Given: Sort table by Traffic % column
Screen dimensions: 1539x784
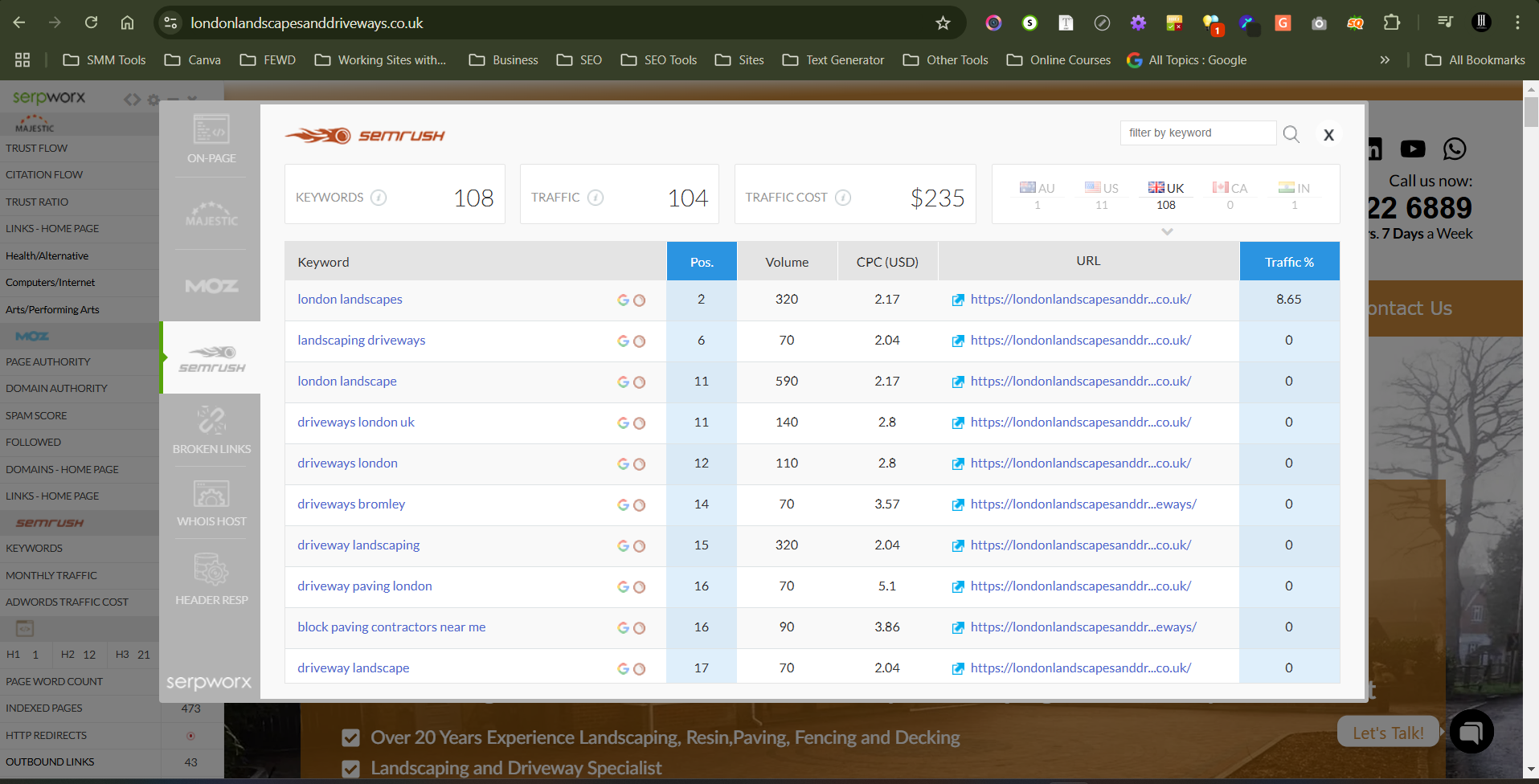Looking at the screenshot, I should coord(1289,262).
